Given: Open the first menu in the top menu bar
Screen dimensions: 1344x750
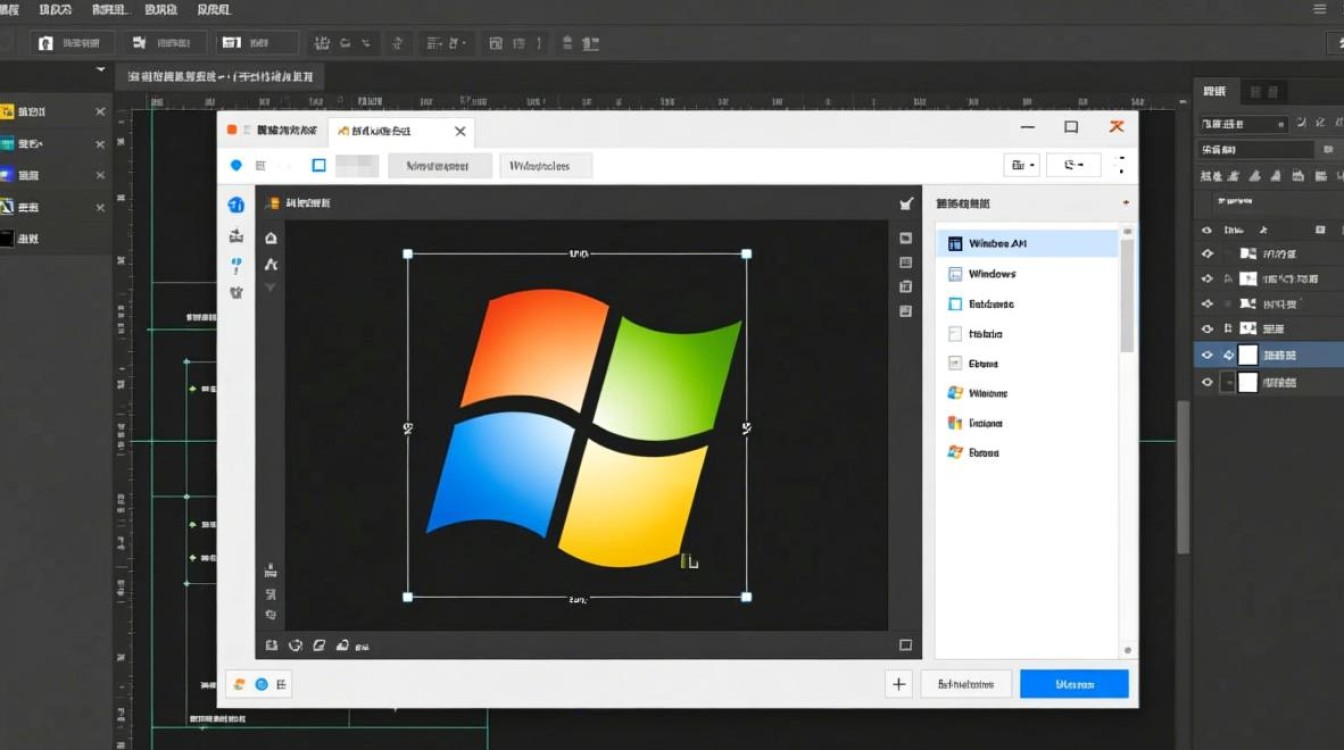Looking at the screenshot, I should [12, 10].
